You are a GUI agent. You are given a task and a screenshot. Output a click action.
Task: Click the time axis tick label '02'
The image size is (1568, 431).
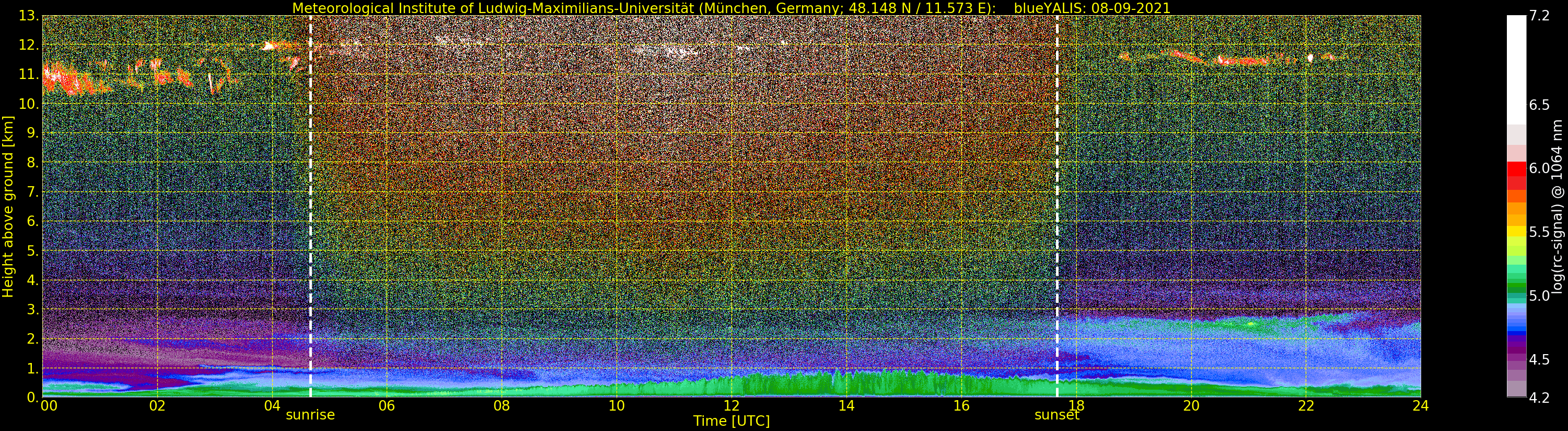[158, 405]
